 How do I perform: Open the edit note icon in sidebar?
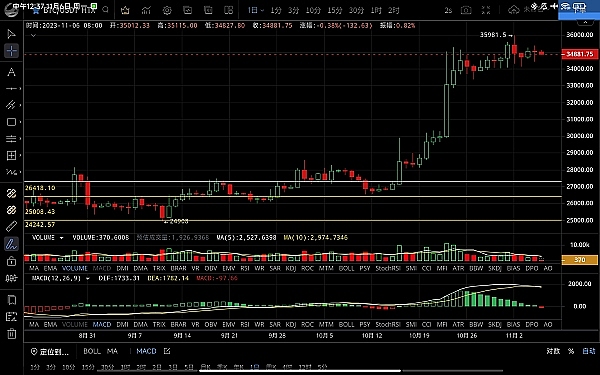coord(11,316)
